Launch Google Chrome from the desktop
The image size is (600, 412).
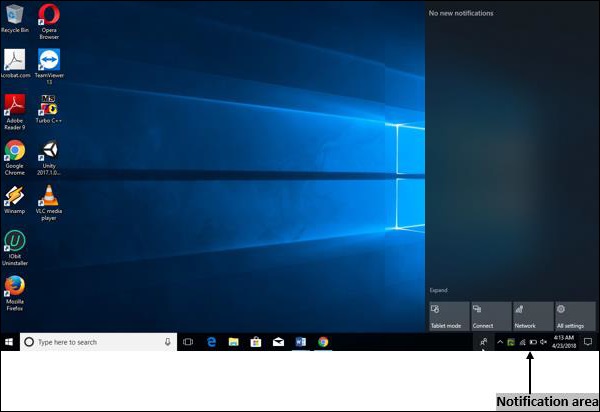pyautogui.click(x=15, y=150)
